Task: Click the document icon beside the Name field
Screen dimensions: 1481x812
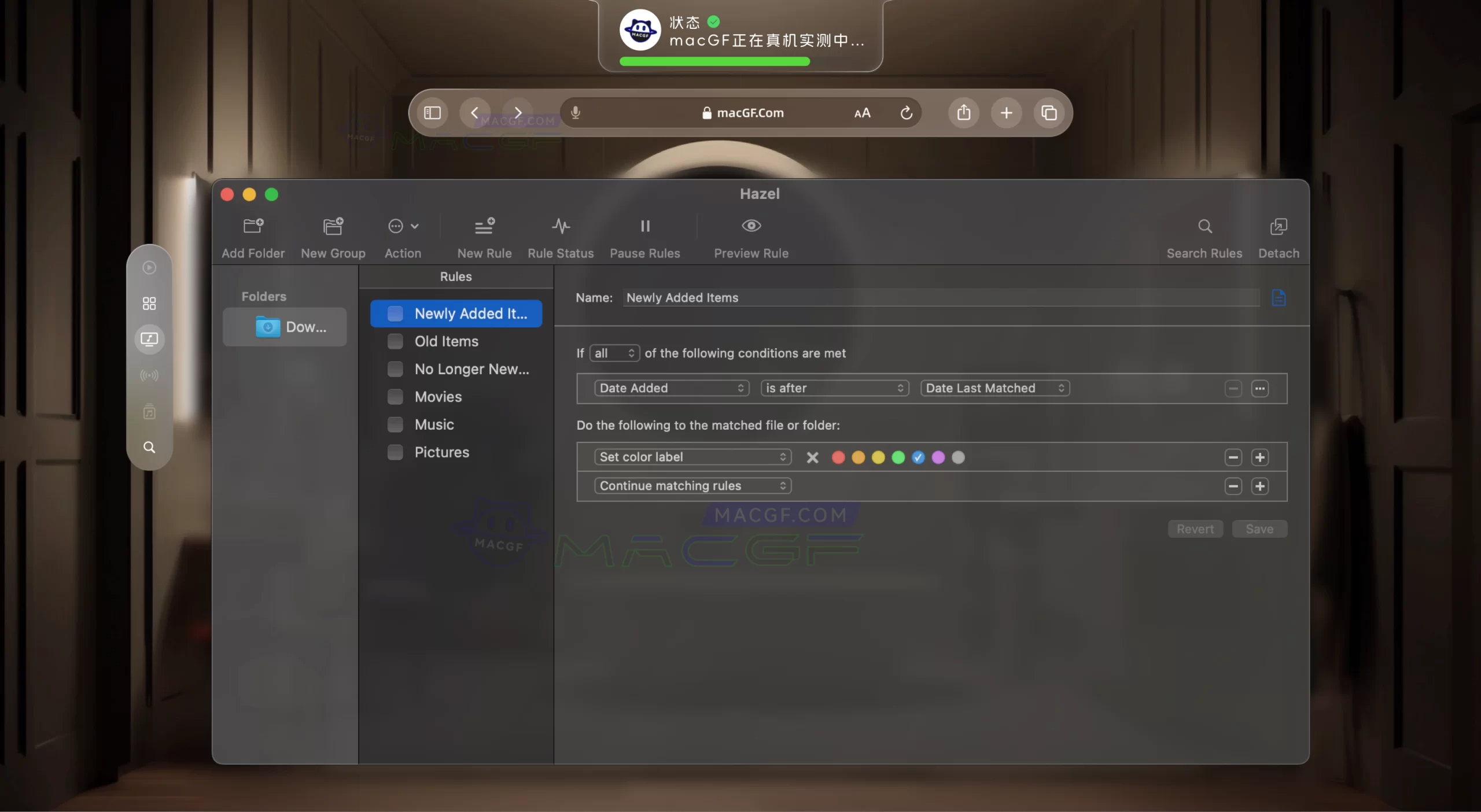Action: (1279, 297)
